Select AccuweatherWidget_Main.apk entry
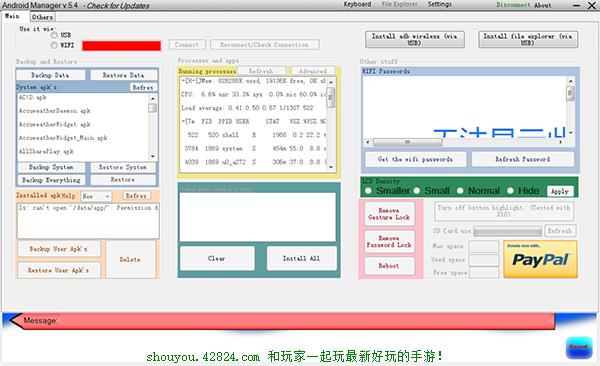 (63, 138)
